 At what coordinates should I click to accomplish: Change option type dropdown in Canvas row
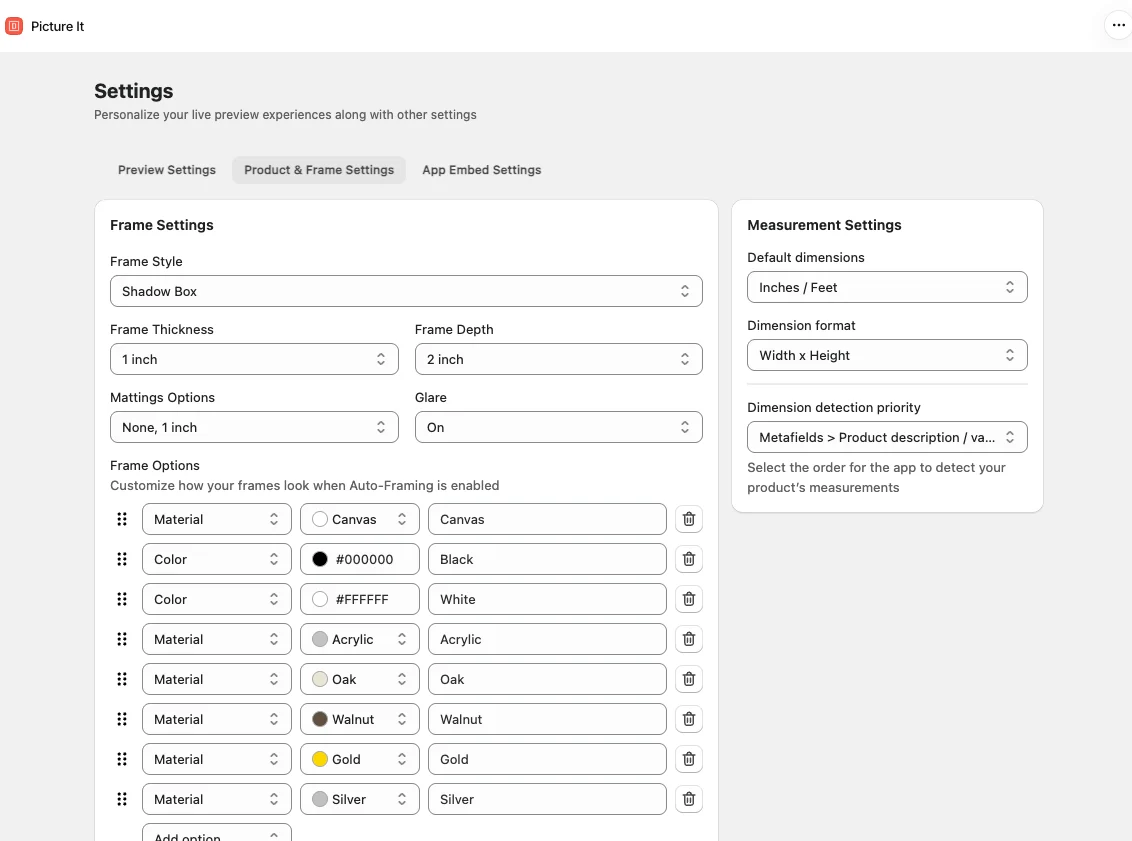click(217, 519)
